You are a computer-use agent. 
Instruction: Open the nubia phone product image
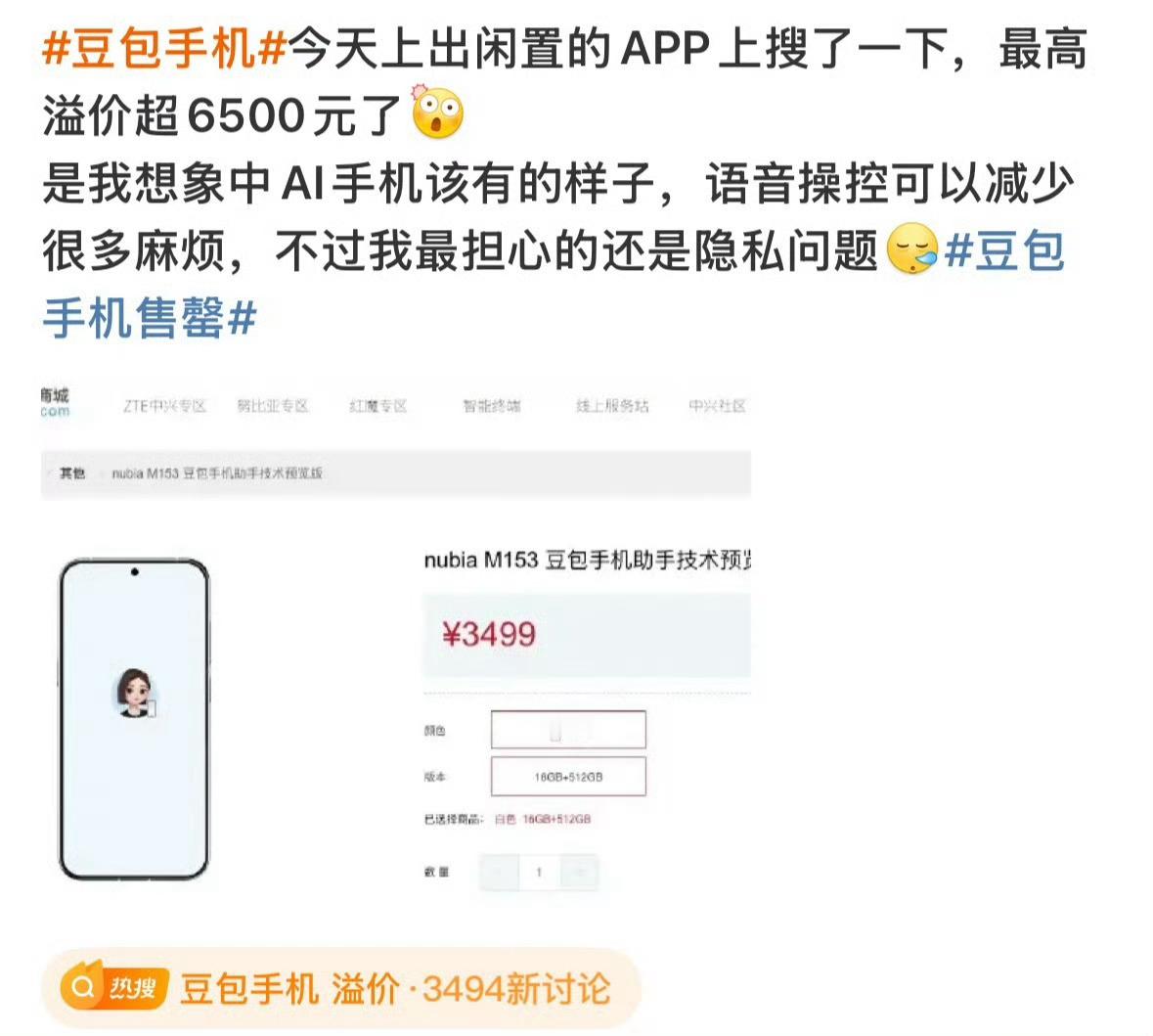[x=134, y=719]
